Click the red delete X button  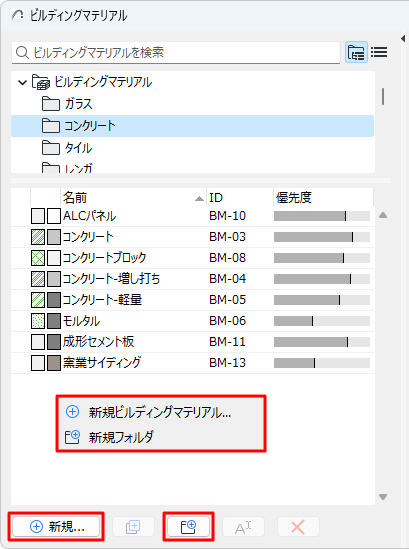[298, 527]
